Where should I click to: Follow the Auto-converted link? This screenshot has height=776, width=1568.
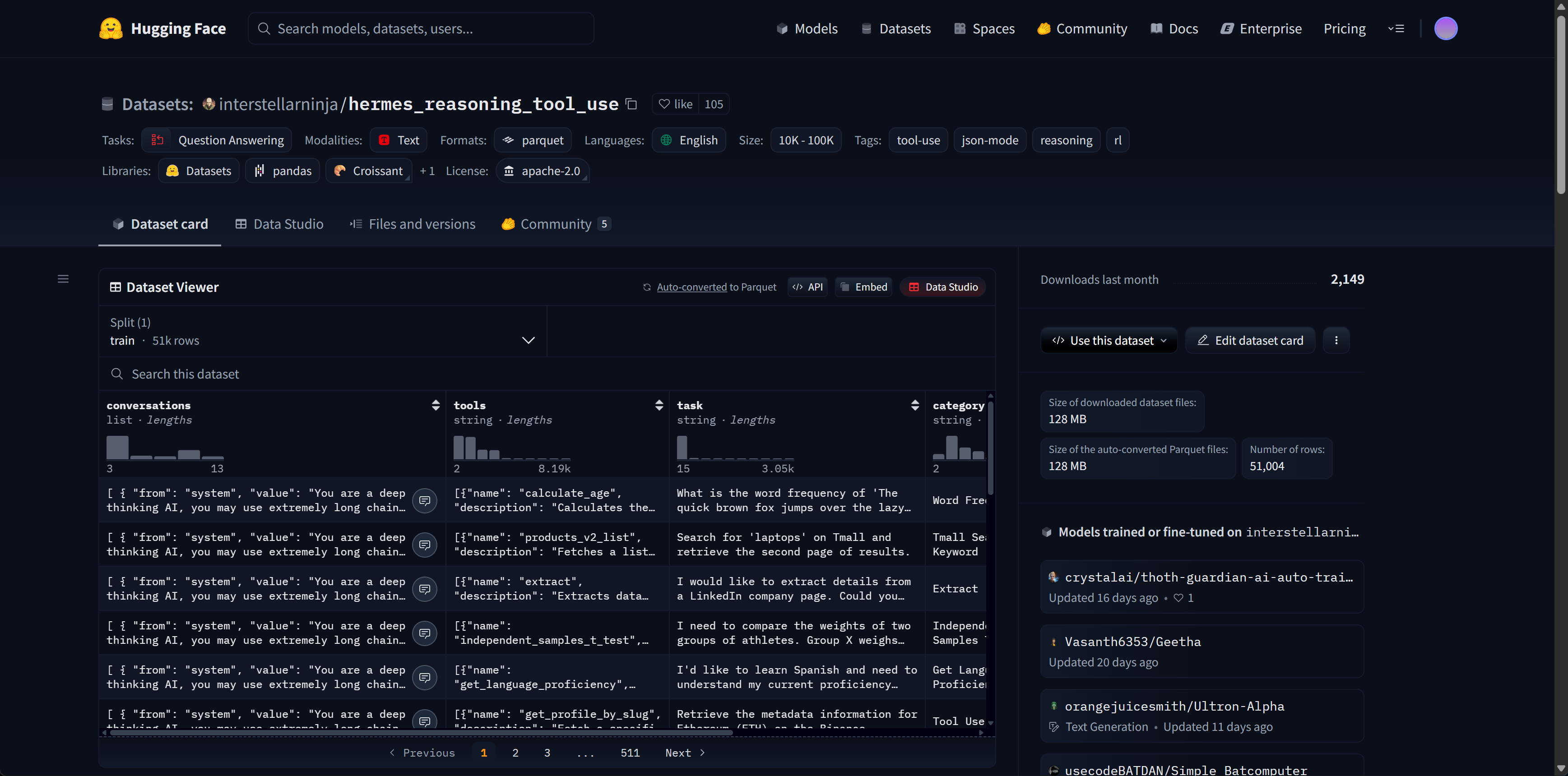click(x=691, y=286)
